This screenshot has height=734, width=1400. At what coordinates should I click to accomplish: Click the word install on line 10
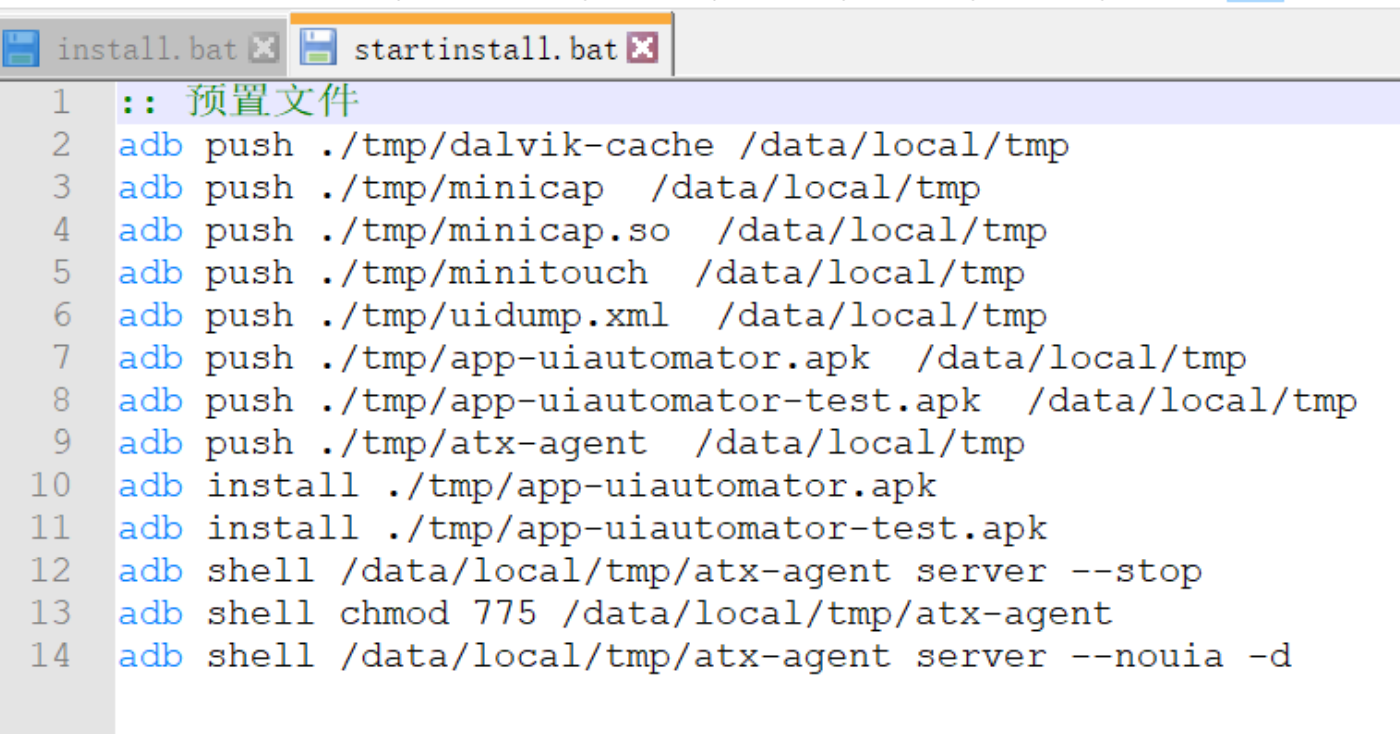pyautogui.click(x=283, y=486)
